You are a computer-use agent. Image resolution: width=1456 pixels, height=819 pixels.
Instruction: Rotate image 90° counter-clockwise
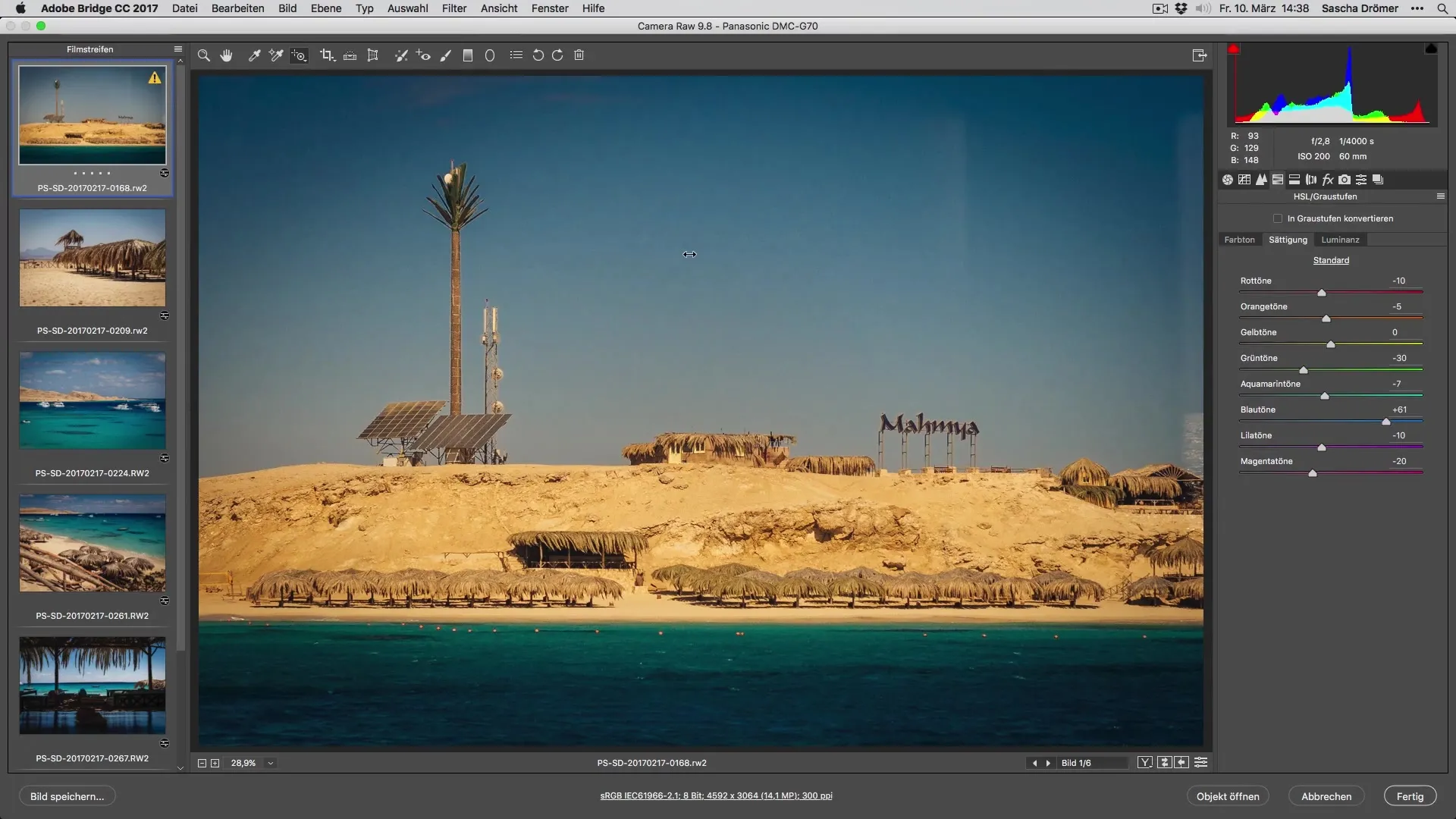tap(538, 55)
